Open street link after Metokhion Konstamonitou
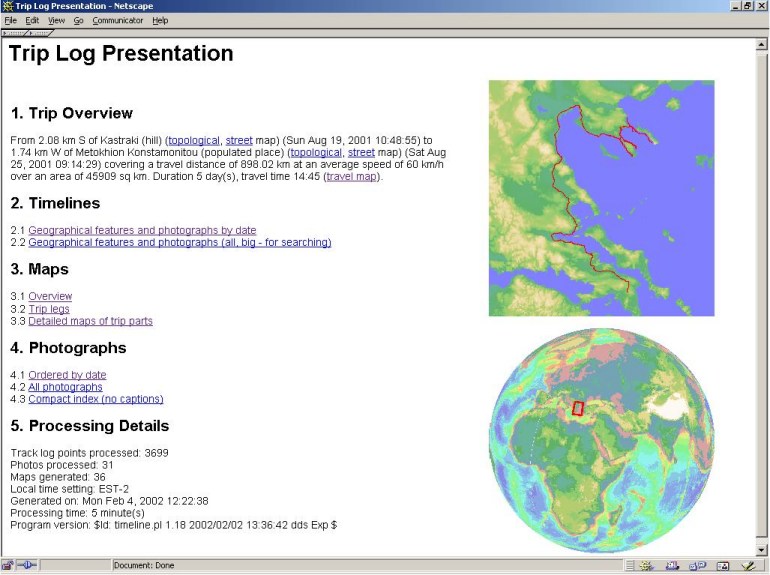The height and width of the screenshot is (575, 770). [x=361, y=153]
